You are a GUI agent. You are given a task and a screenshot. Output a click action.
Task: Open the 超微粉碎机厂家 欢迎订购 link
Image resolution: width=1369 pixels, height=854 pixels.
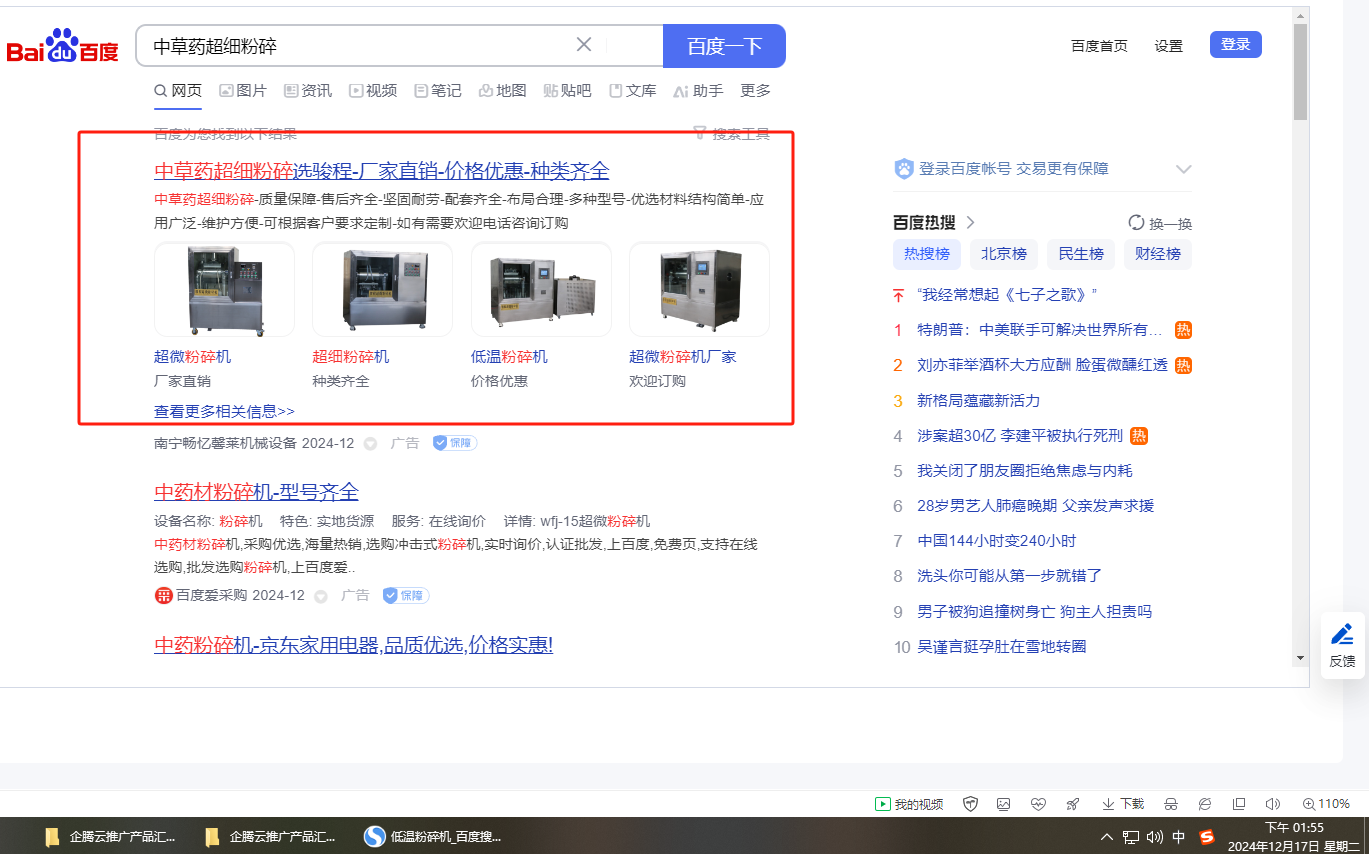[x=682, y=357]
